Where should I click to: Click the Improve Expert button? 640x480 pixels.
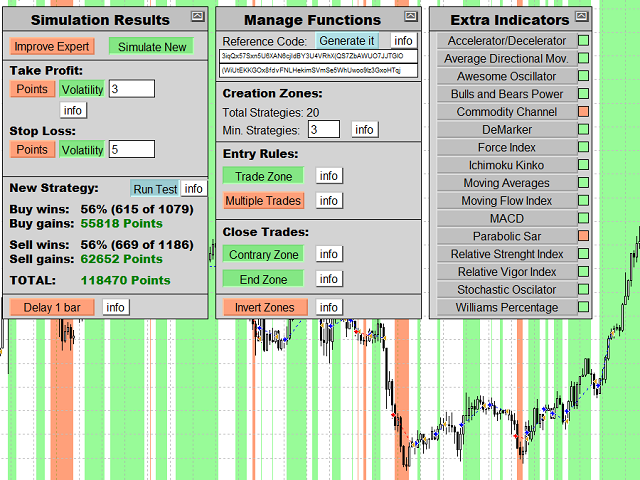(x=53, y=47)
